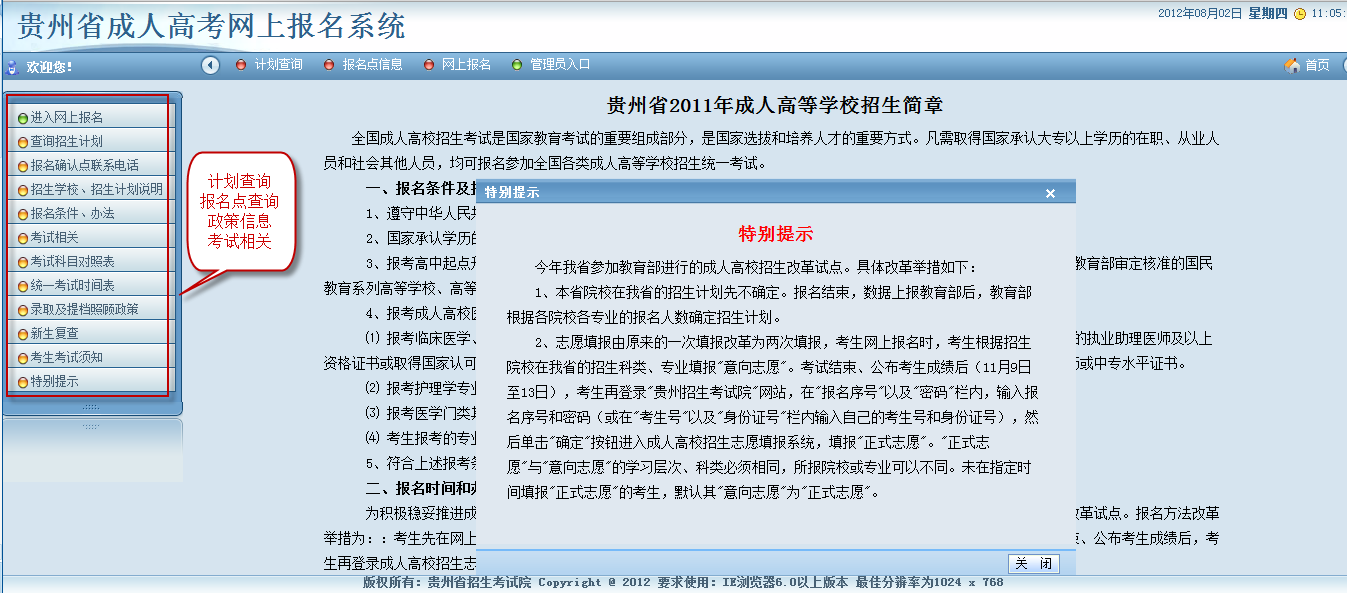The width and height of the screenshot is (1347, 593).
Task: Open 网上报名 in the top menu
Action: coord(466,65)
